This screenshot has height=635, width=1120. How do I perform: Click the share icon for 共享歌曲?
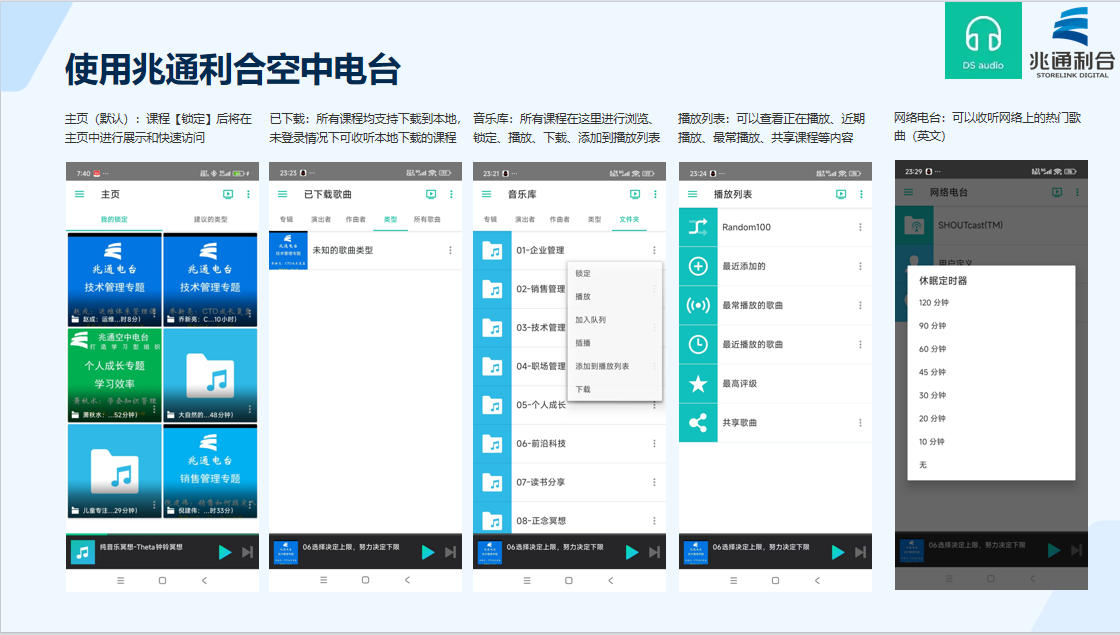pos(698,423)
